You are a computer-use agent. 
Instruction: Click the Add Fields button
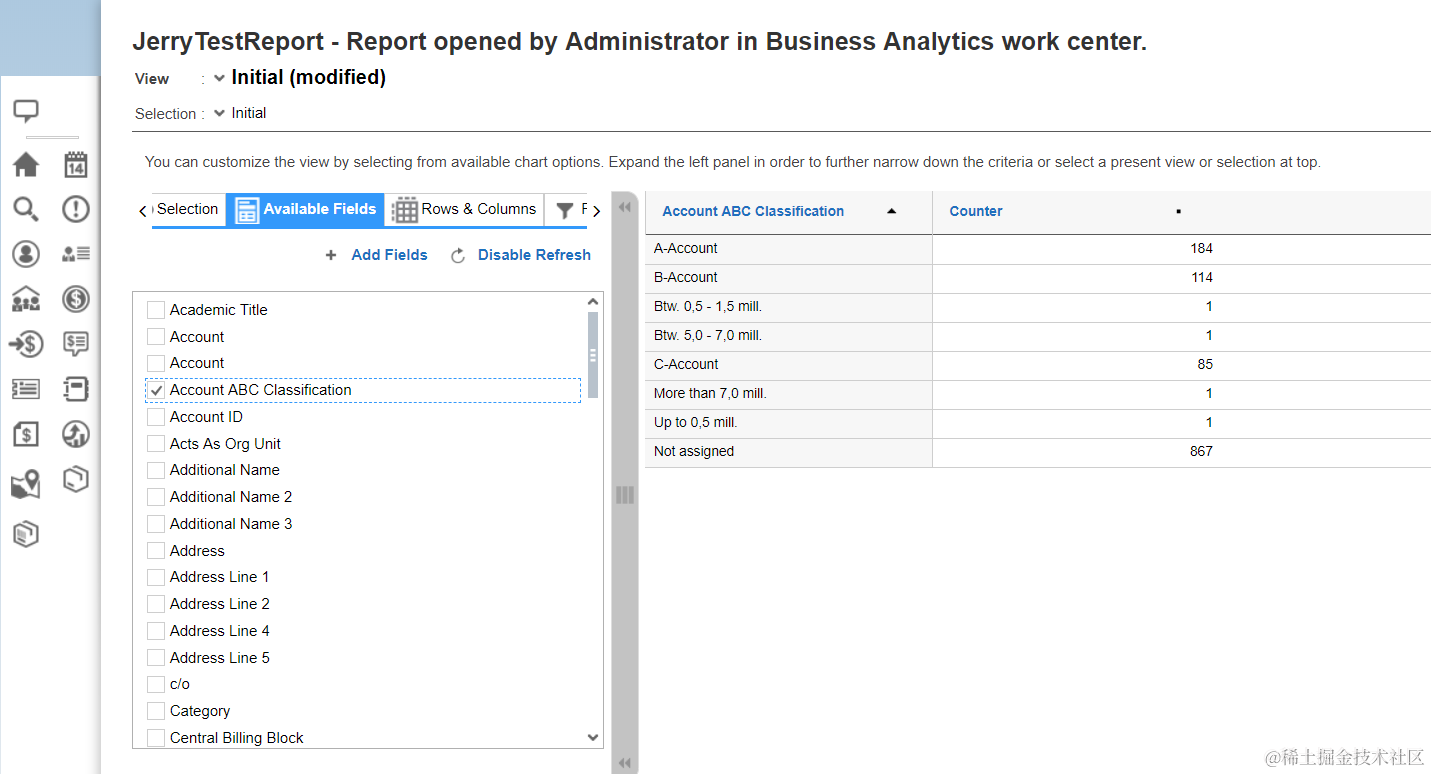(x=377, y=255)
